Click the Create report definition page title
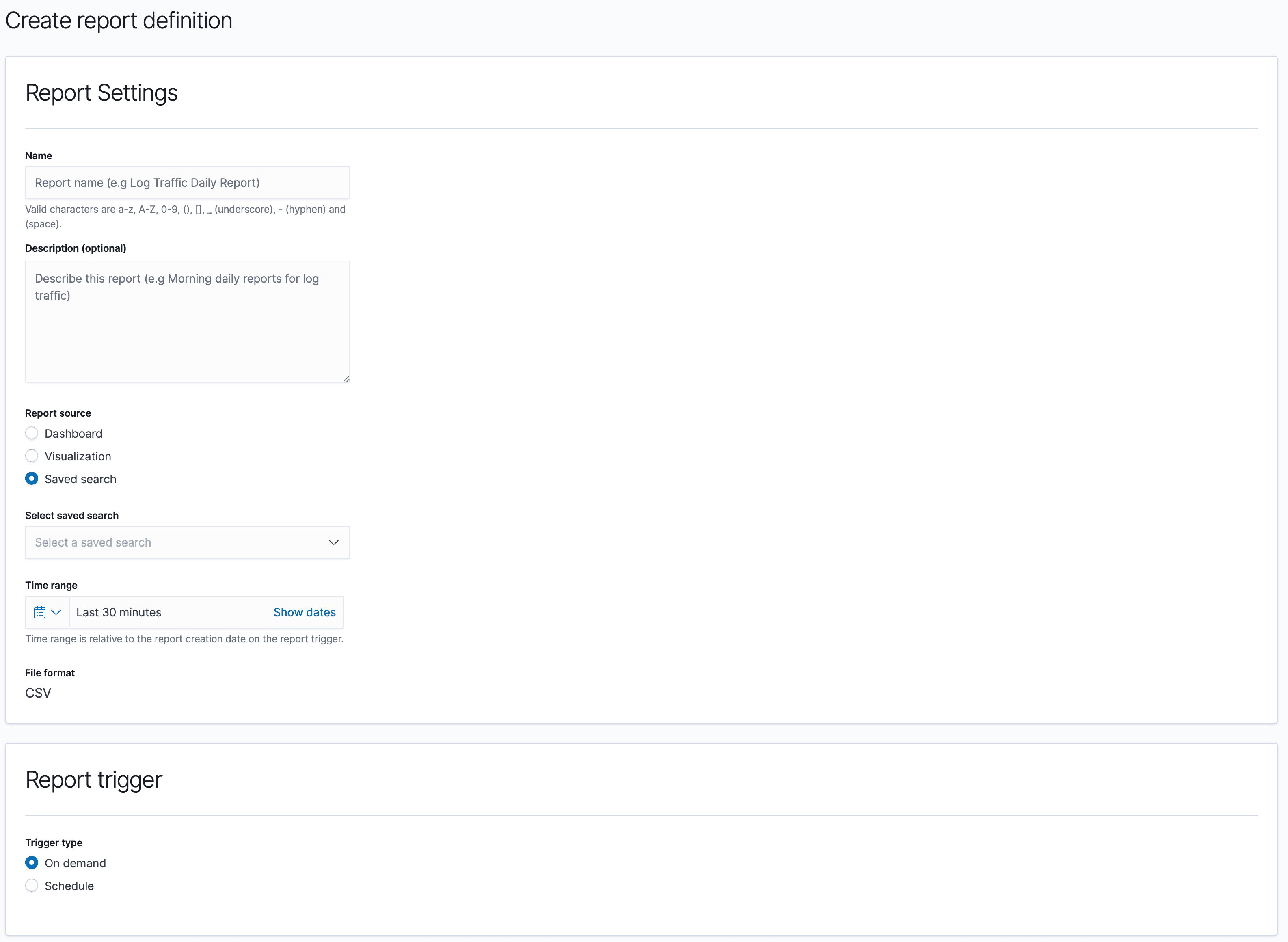The image size is (1288, 942). 118,21
